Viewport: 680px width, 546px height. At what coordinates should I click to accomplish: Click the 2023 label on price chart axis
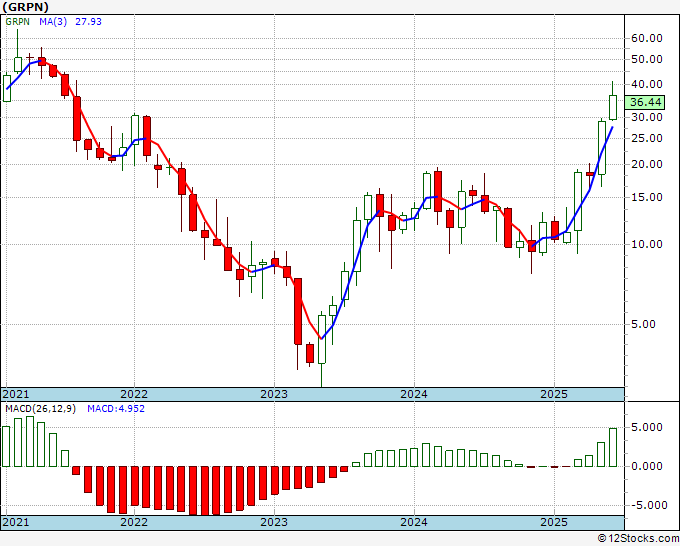(x=274, y=394)
